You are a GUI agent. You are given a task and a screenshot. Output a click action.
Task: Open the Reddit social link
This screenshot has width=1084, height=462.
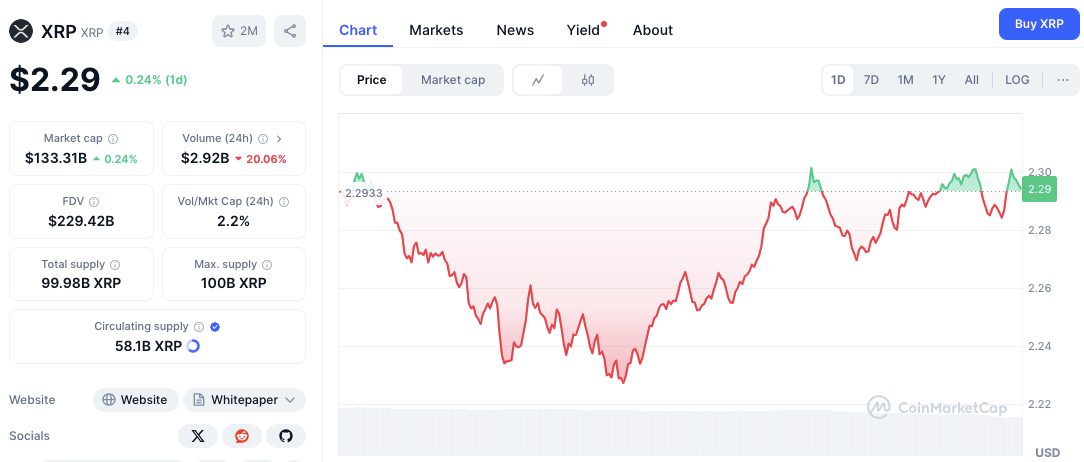pyautogui.click(x=241, y=436)
